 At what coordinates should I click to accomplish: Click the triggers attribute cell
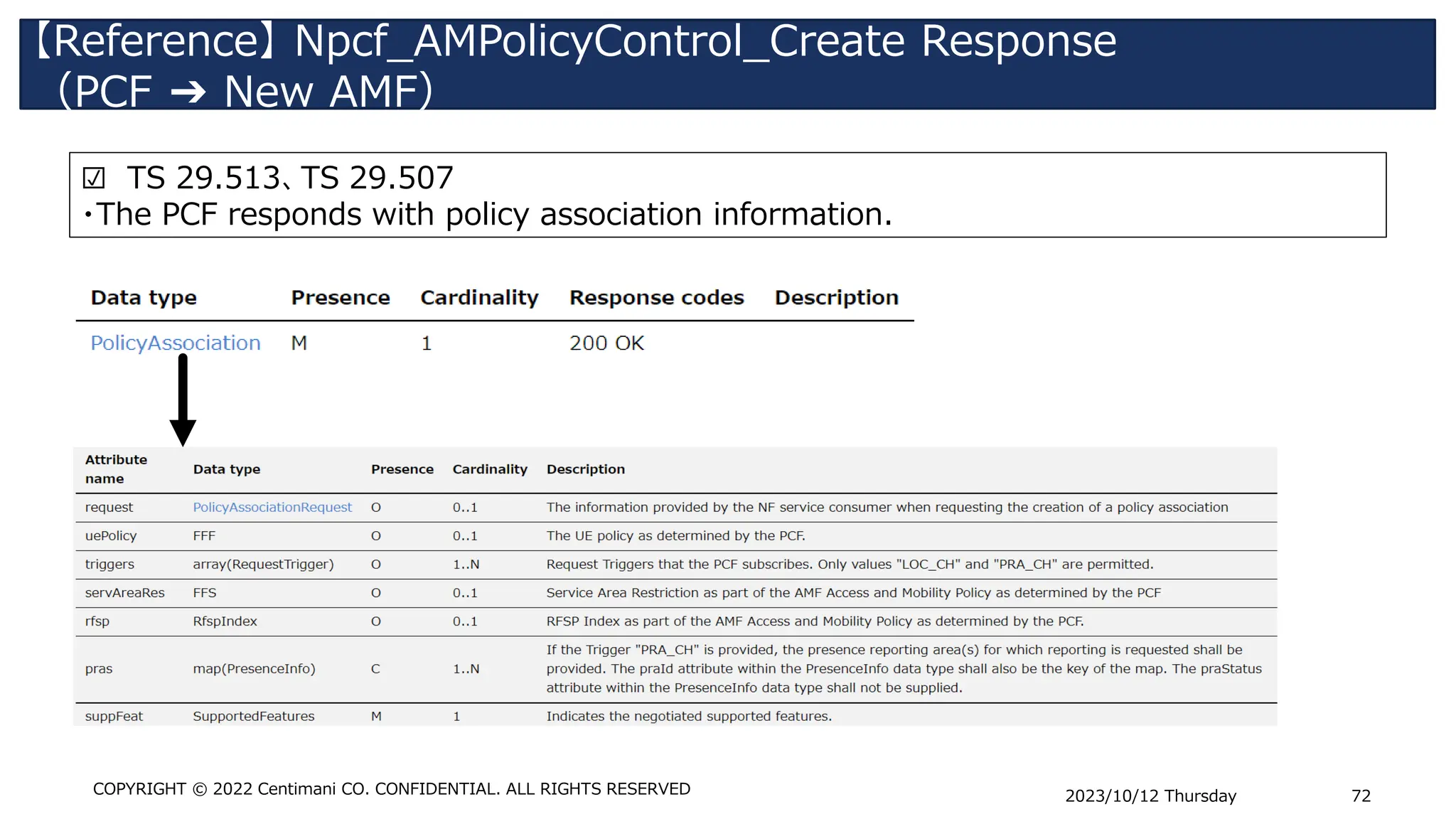[x=109, y=564]
